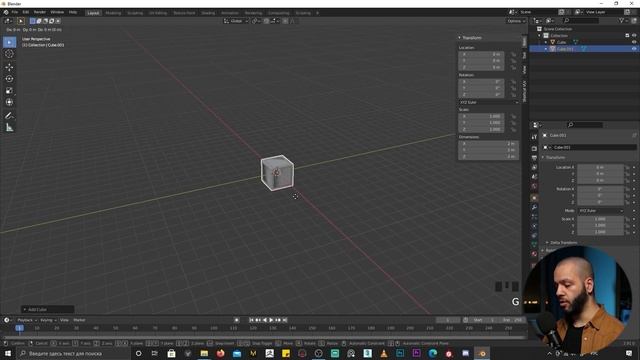Image resolution: width=640 pixels, height=360 pixels.
Task: Open the World properties tab icon
Action: (x=534, y=186)
